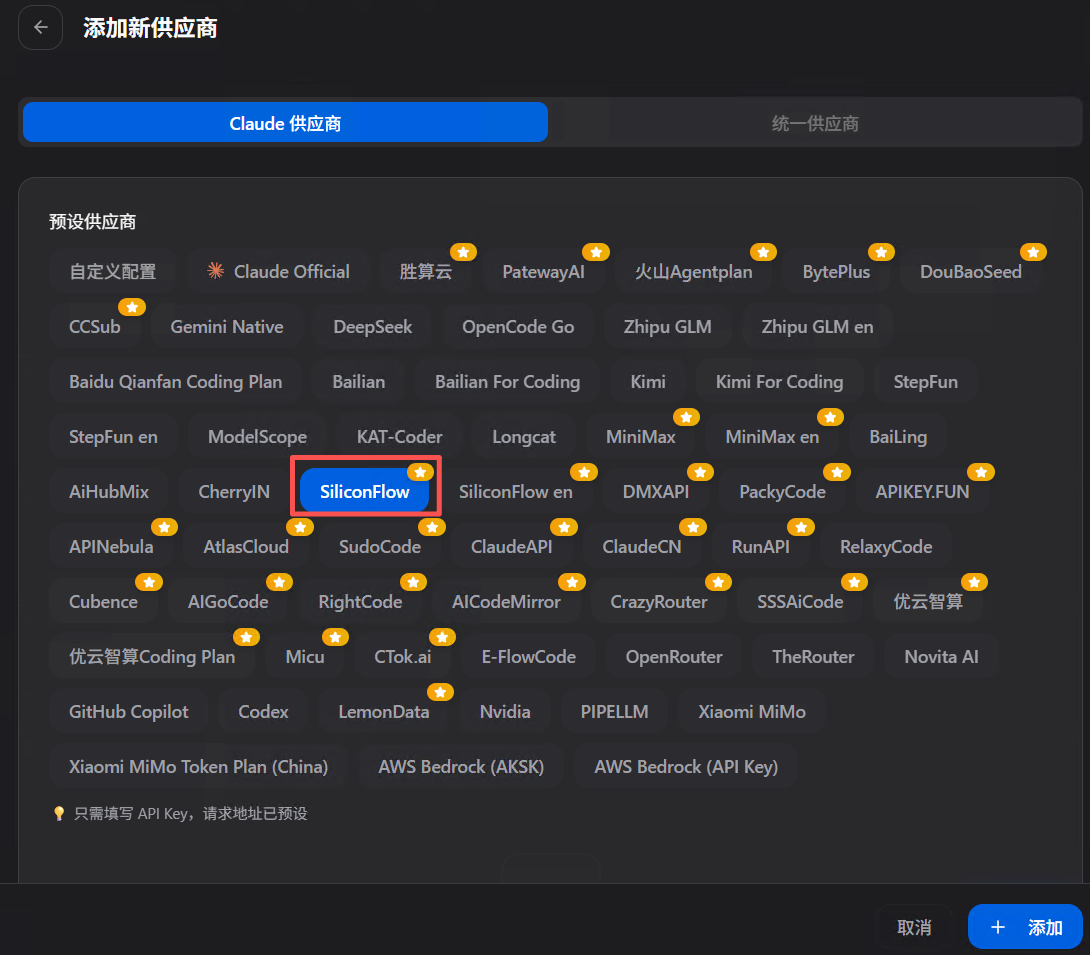Image resolution: width=1090 pixels, height=955 pixels.
Task: Pick the RunAPI provider
Action: [760, 546]
